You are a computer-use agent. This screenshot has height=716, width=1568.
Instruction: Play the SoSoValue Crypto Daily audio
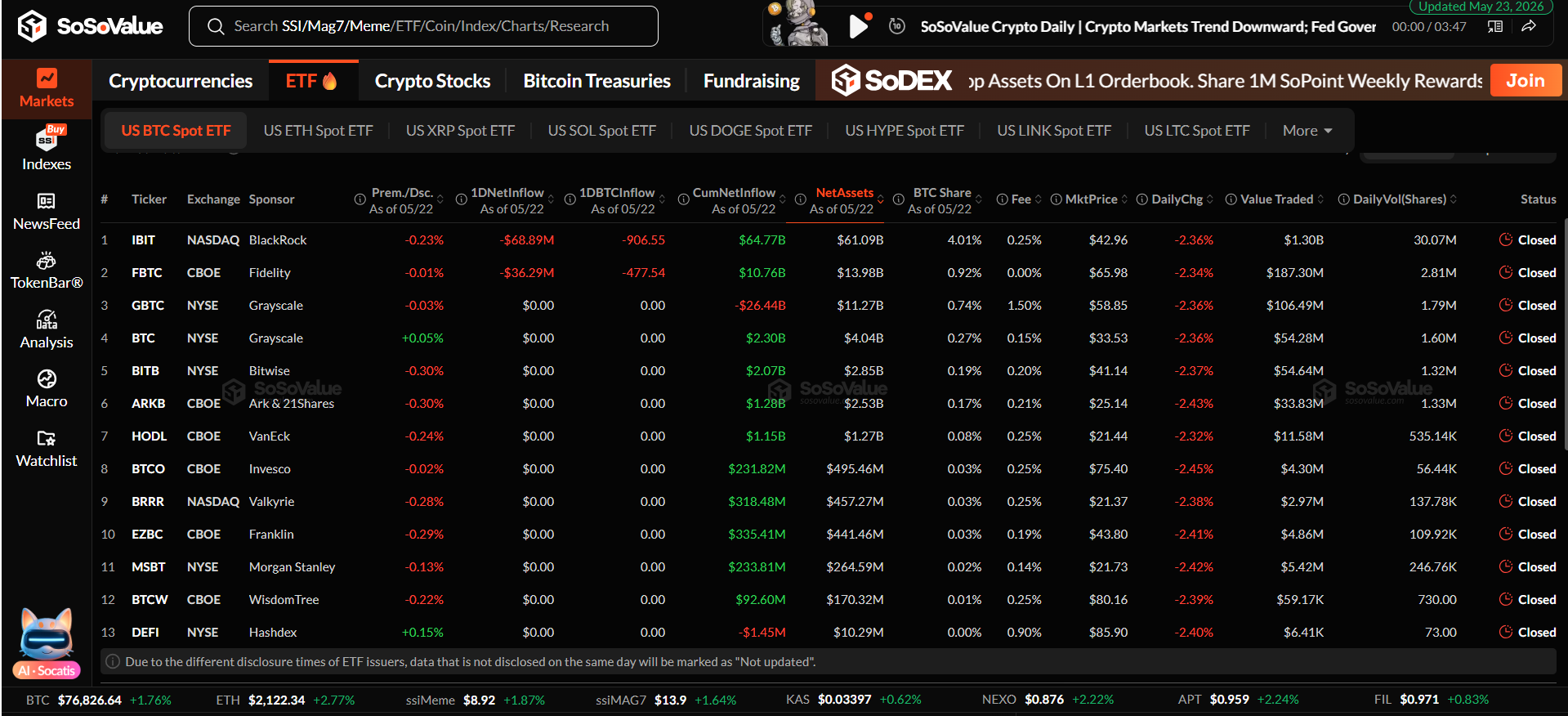[x=858, y=26]
